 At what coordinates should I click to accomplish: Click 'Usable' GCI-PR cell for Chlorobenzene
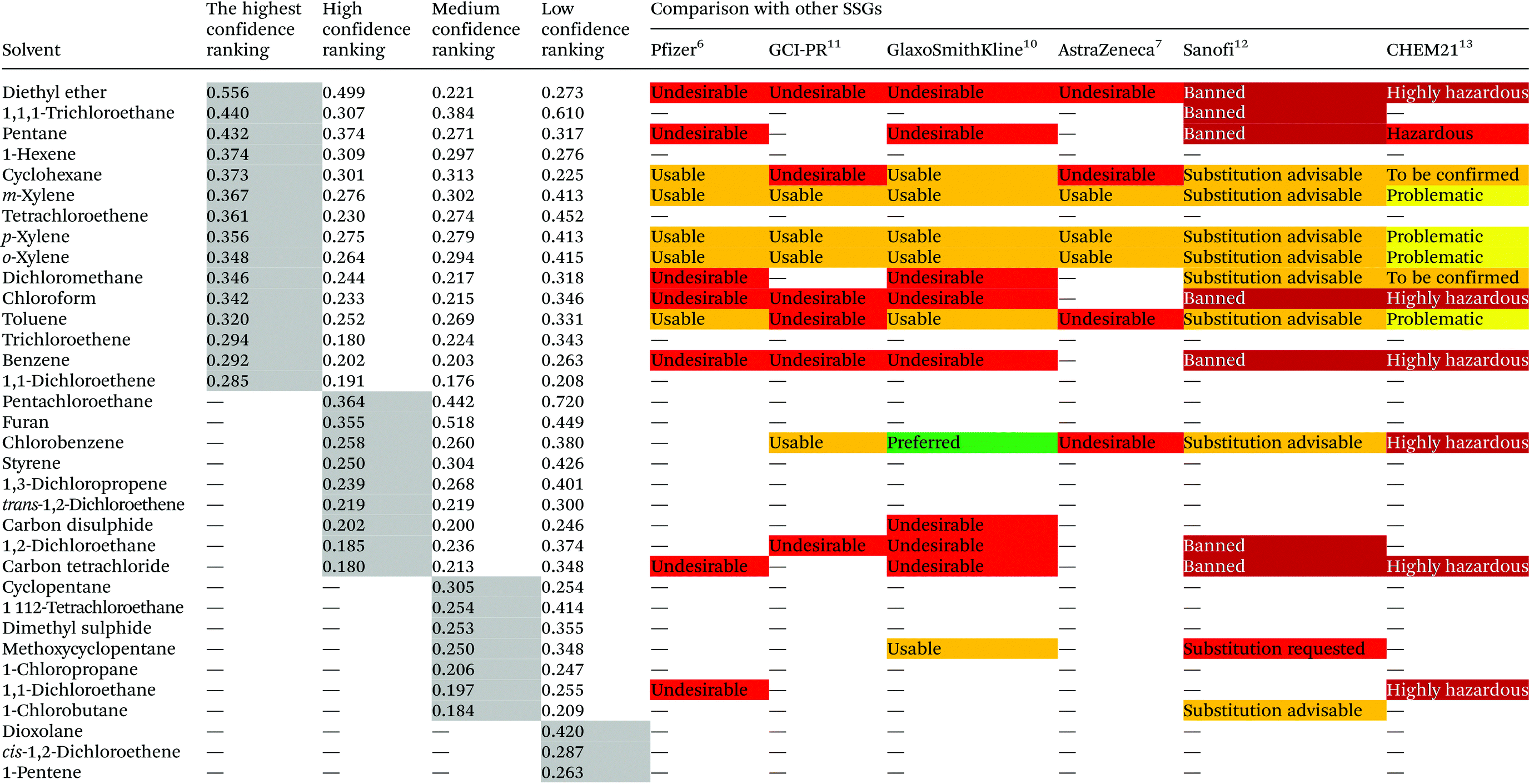click(x=828, y=443)
